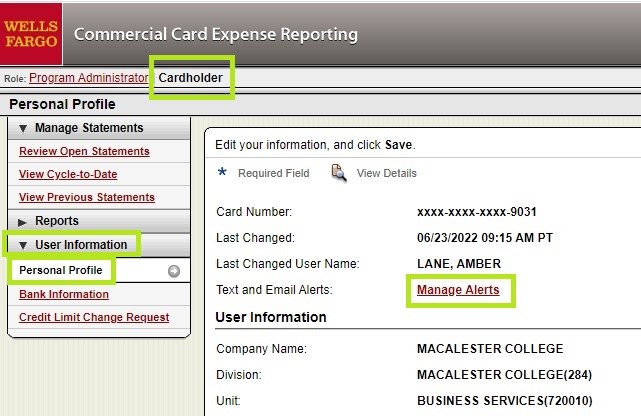
Task: Click the Company Name value MACALESTER COLLEGE
Action: coord(490,349)
